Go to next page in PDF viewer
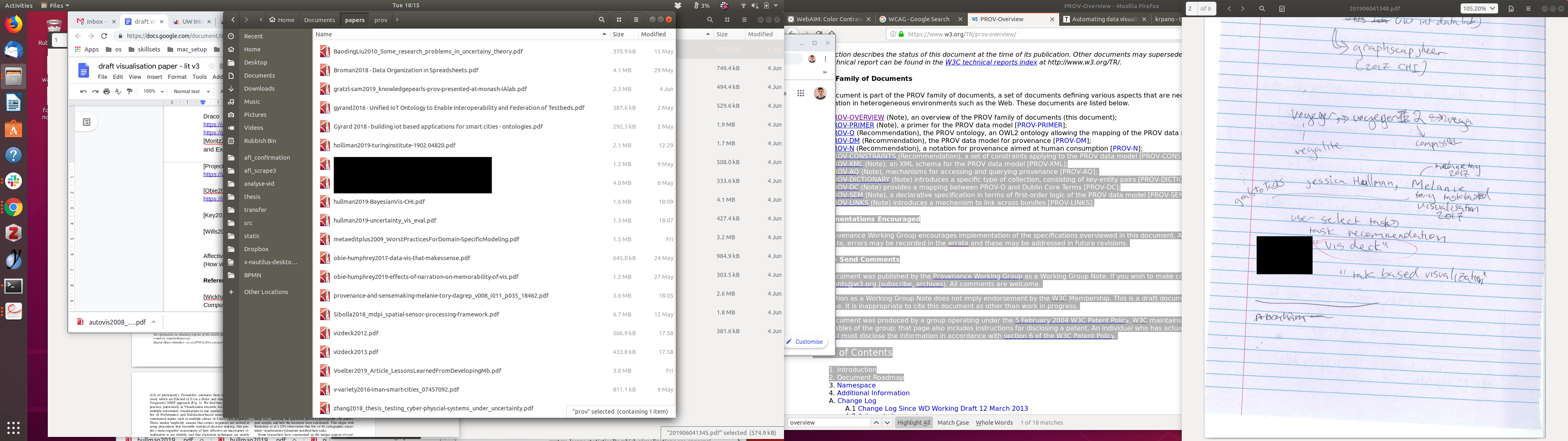 click(x=1242, y=9)
